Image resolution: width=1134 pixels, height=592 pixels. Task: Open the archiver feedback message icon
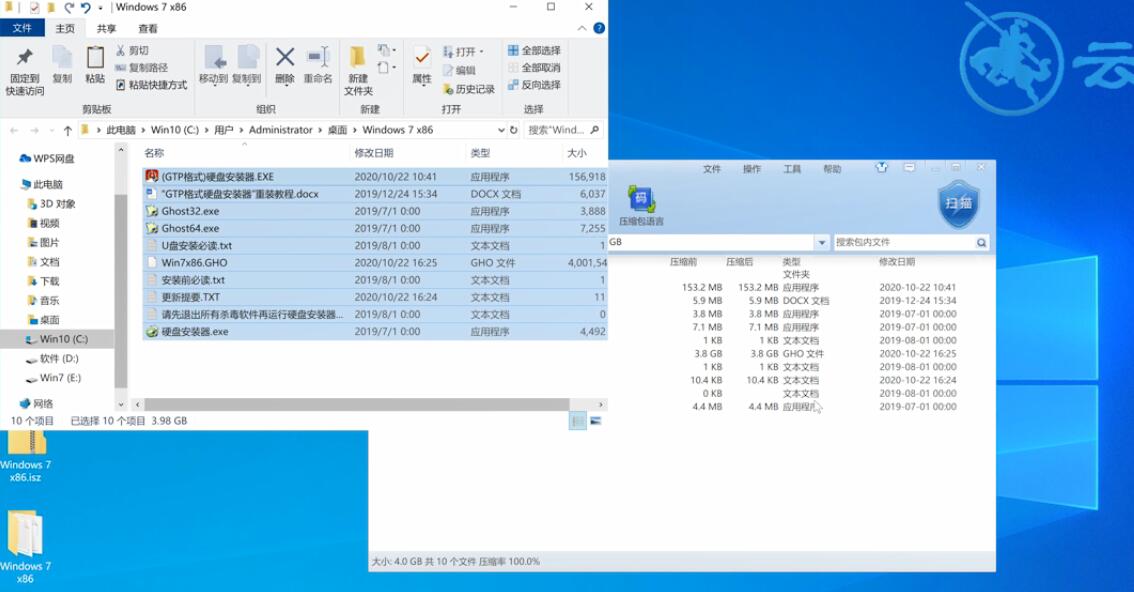coord(909,168)
